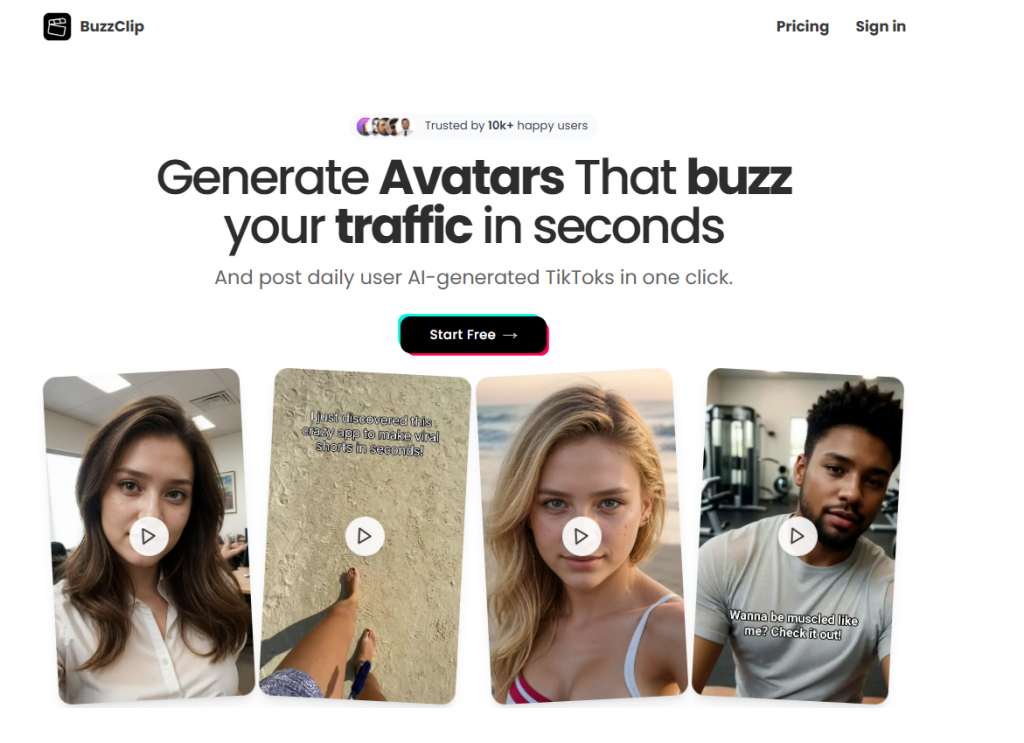Select the blonde beach avatar thumbnail card

[x=581, y=536]
